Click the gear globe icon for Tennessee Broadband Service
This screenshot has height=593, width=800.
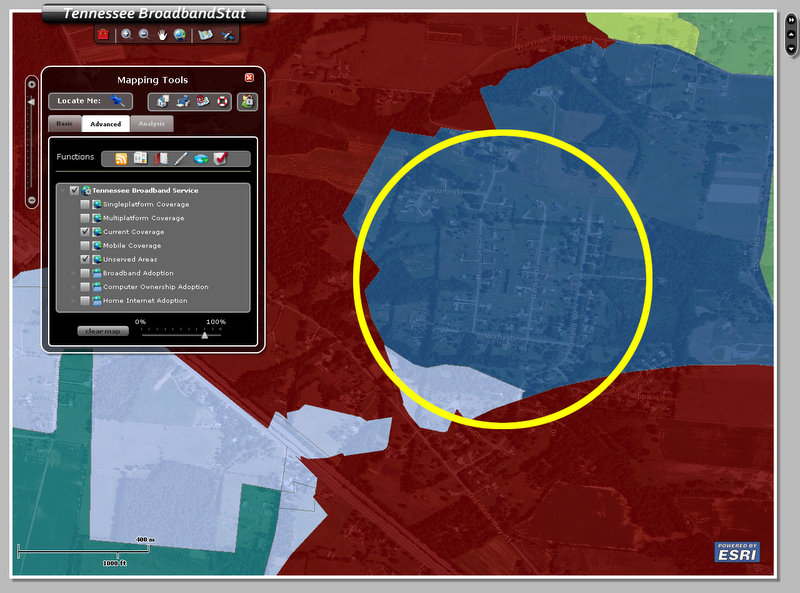(x=86, y=190)
